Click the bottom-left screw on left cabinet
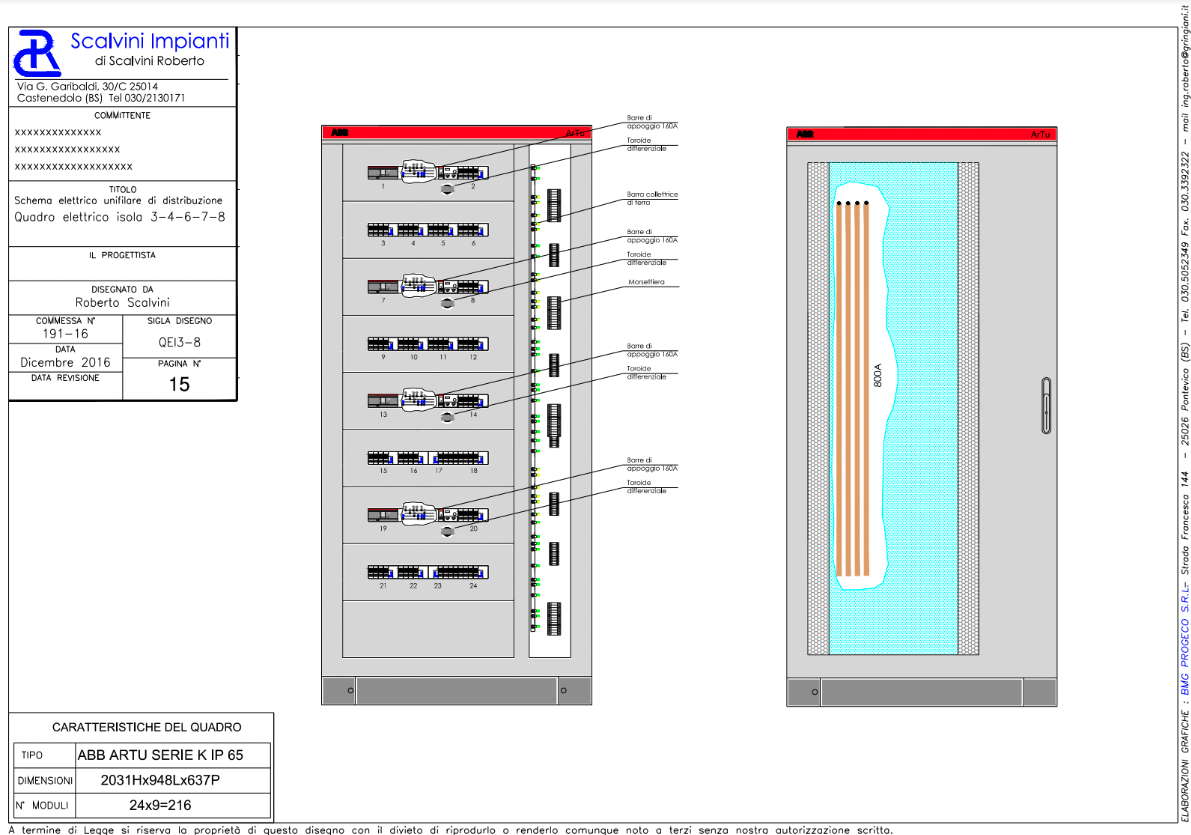The width and height of the screenshot is (1191, 835). 350,690
